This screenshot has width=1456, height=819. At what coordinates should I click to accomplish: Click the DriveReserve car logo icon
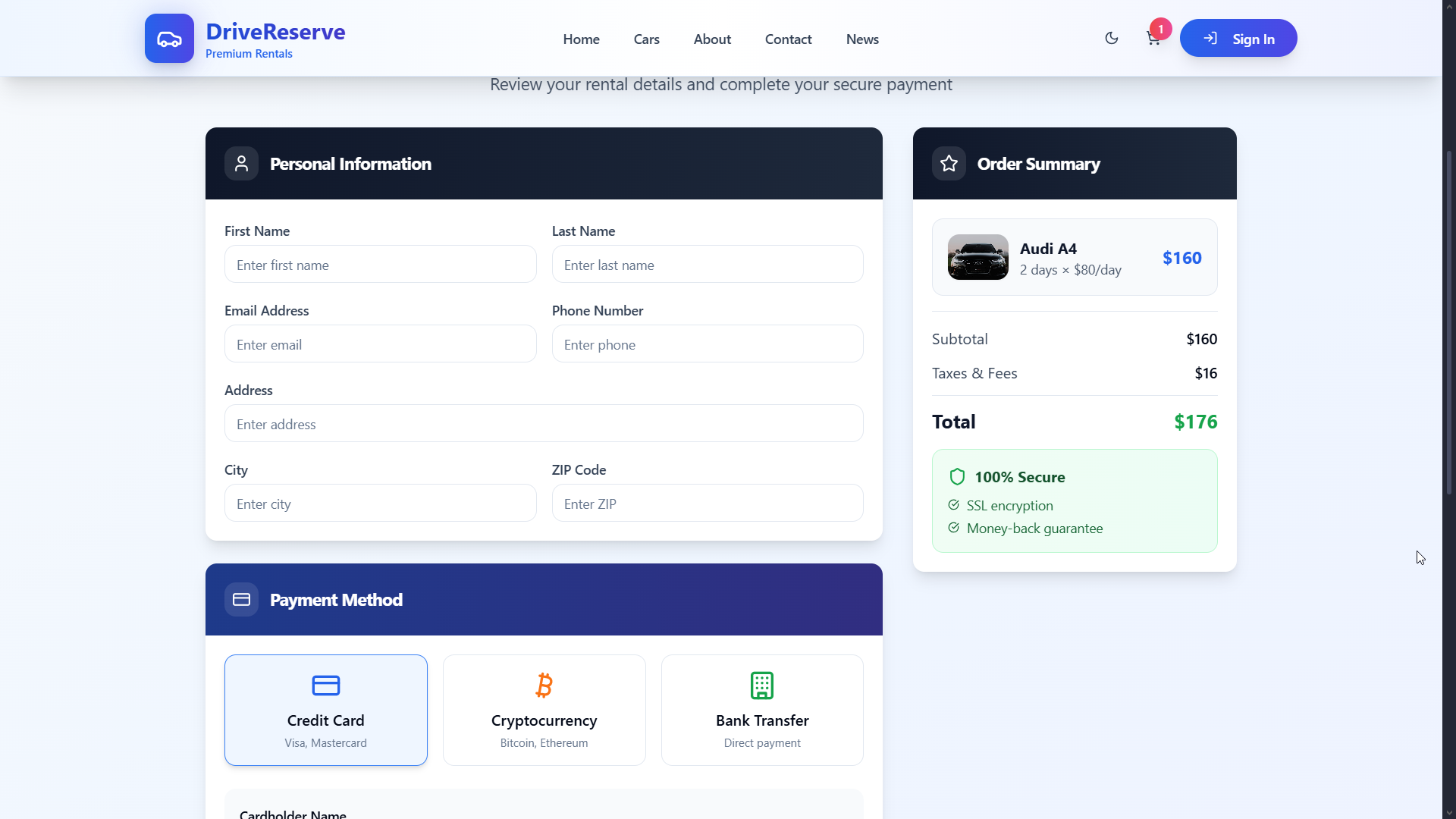pyautogui.click(x=169, y=39)
